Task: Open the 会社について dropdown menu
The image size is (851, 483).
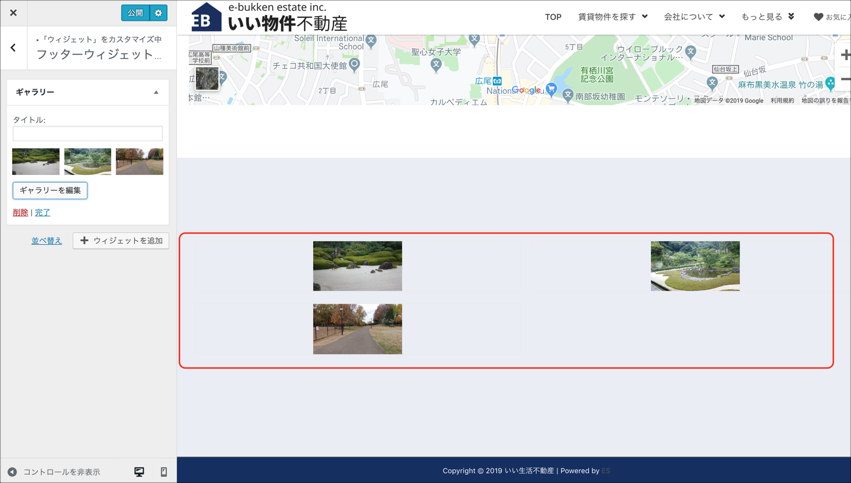Action: (x=694, y=17)
